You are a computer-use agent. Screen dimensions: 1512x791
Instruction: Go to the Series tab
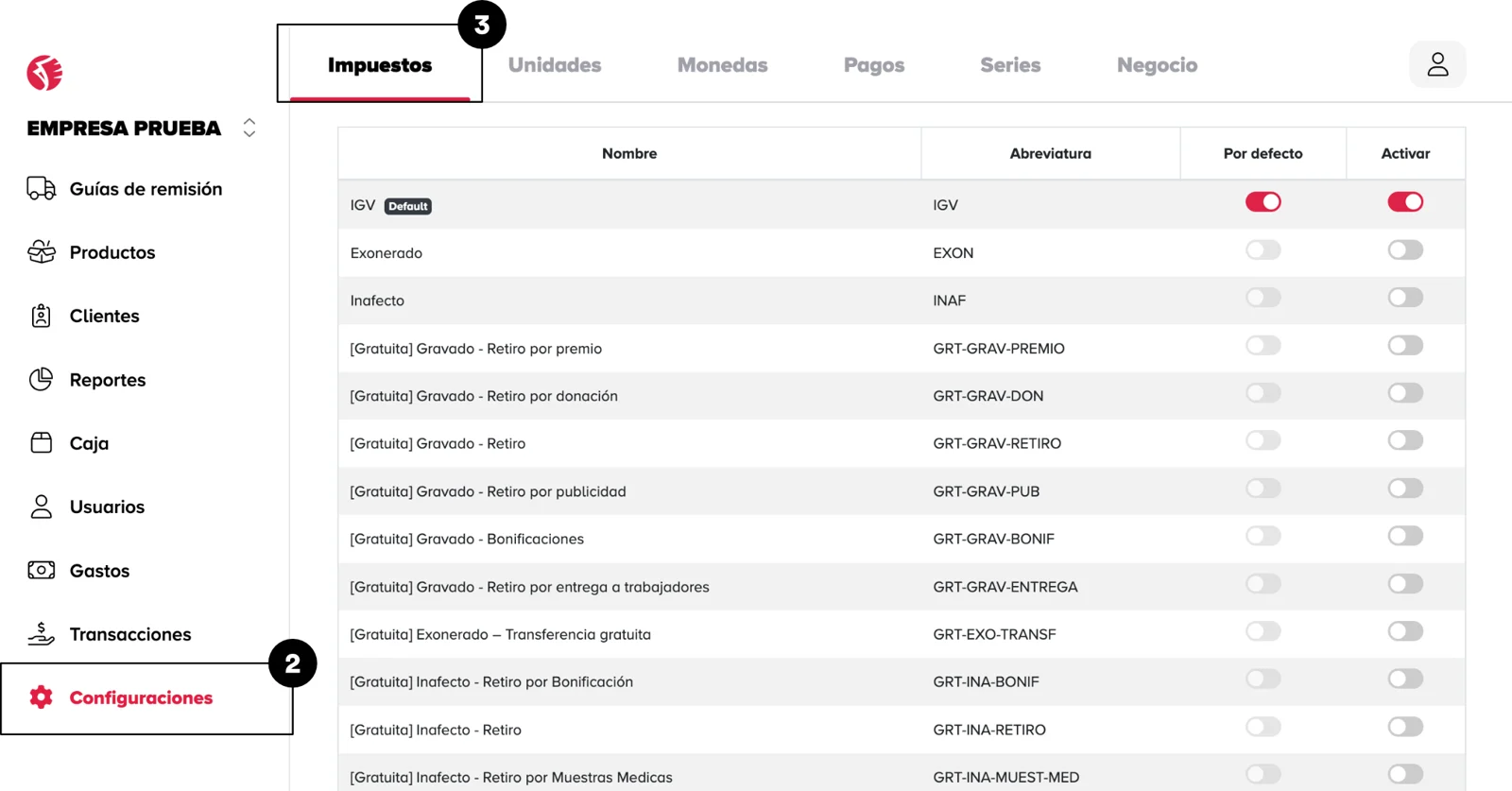1010,65
